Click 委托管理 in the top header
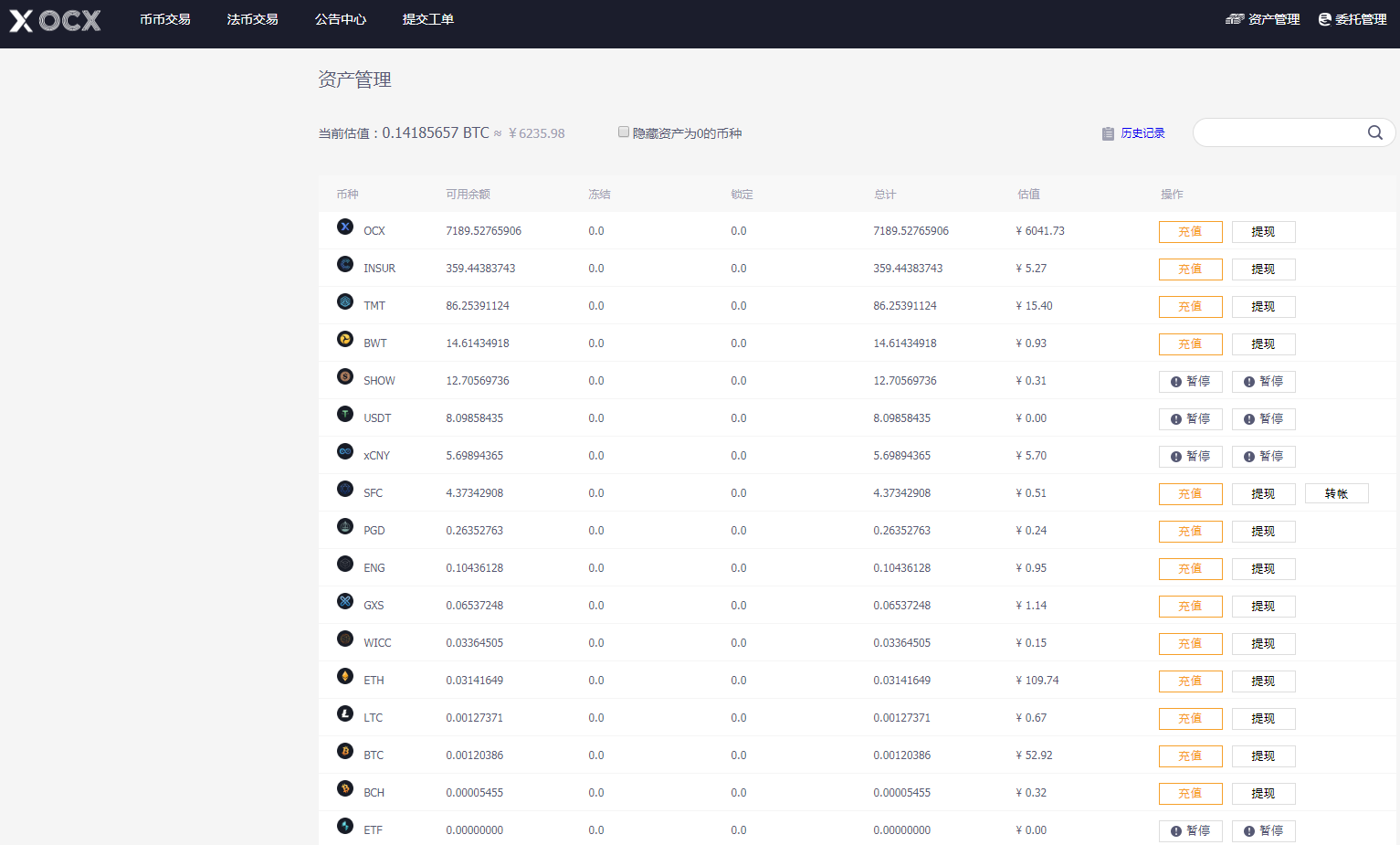Viewport: 1400px width, 845px height. click(x=1353, y=19)
